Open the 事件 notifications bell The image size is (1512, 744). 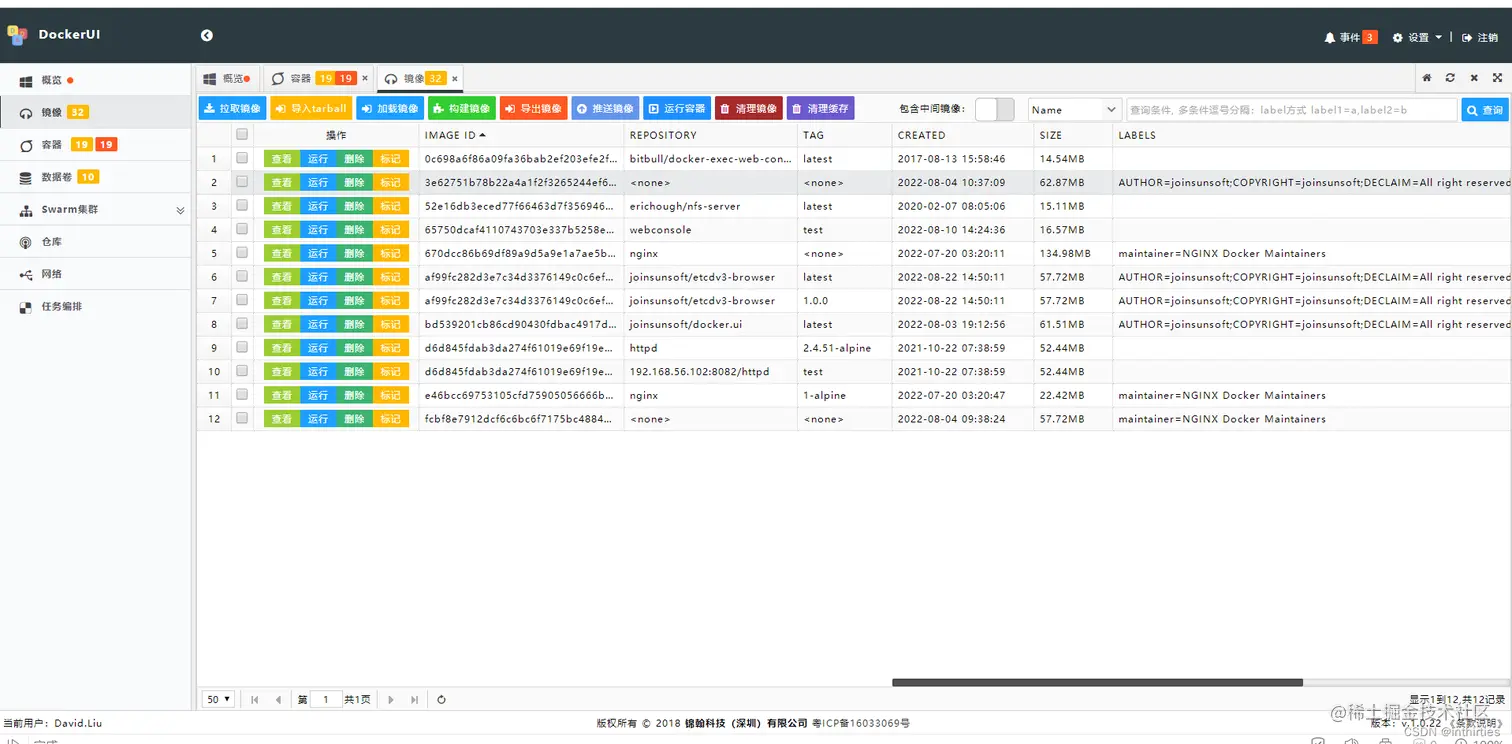click(1350, 37)
